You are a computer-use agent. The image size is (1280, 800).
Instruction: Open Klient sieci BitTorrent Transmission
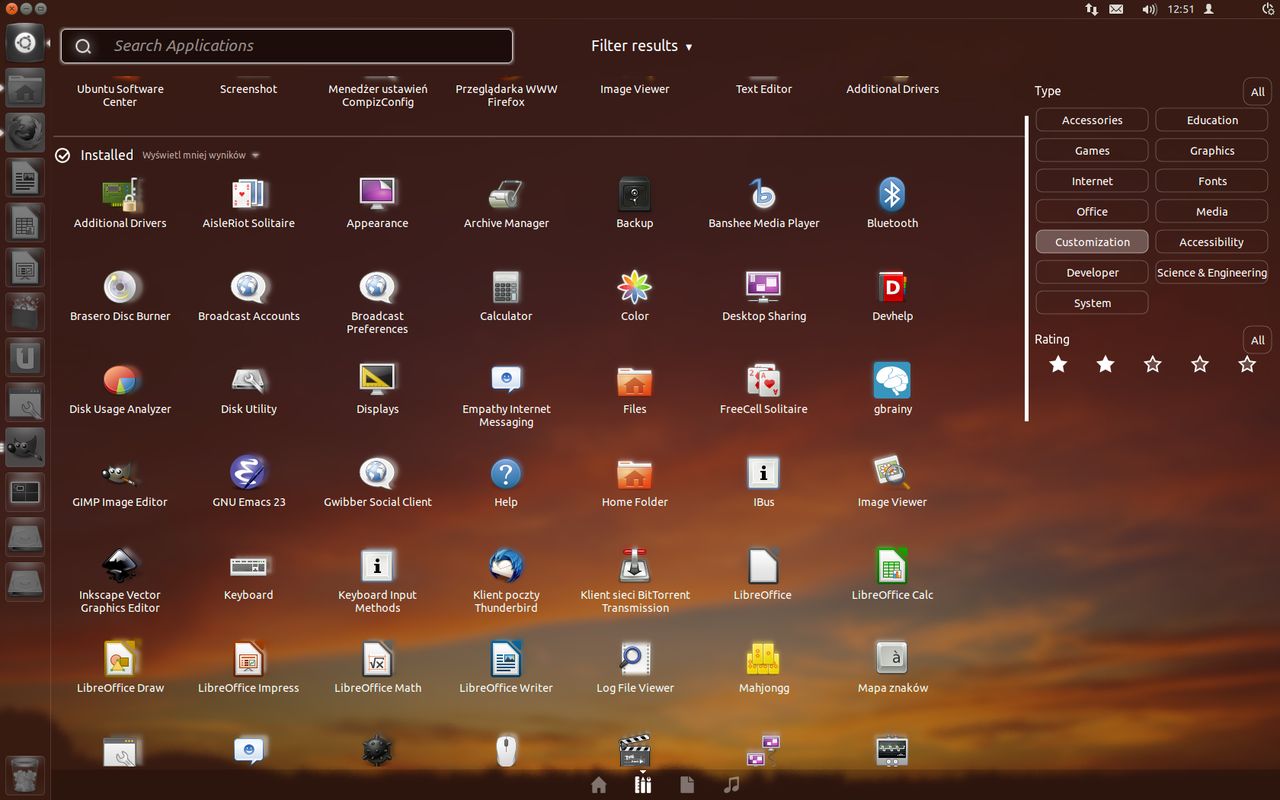pyautogui.click(x=635, y=581)
